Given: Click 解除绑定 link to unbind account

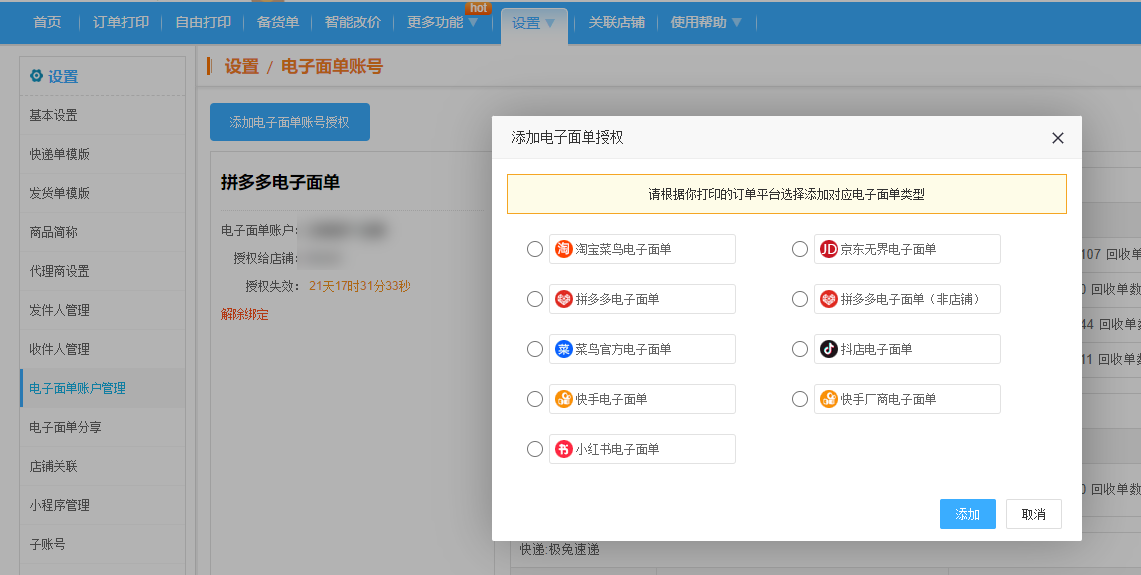Looking at the screenshot, I should click(245, 314).
